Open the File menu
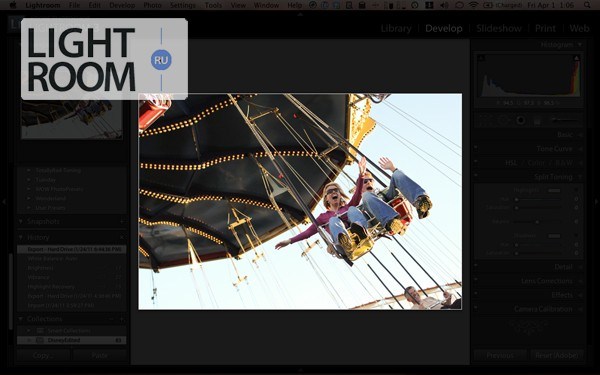This screenshot has height=375, width=600. (74, 5)
